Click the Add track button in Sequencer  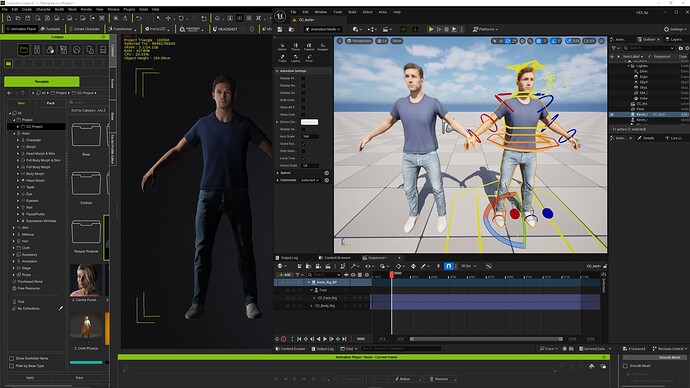285,275
